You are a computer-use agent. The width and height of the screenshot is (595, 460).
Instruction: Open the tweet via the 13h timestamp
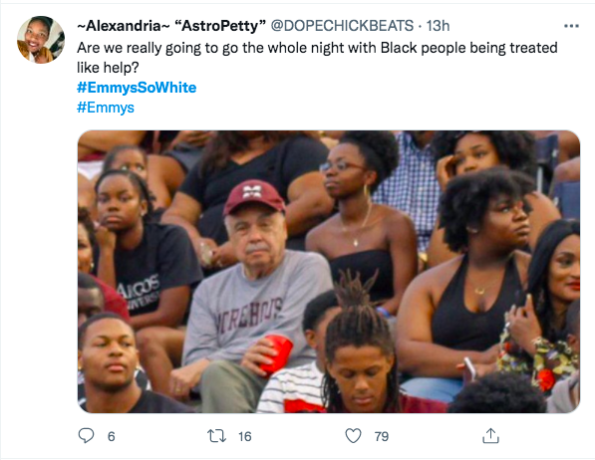coord(438,26)
